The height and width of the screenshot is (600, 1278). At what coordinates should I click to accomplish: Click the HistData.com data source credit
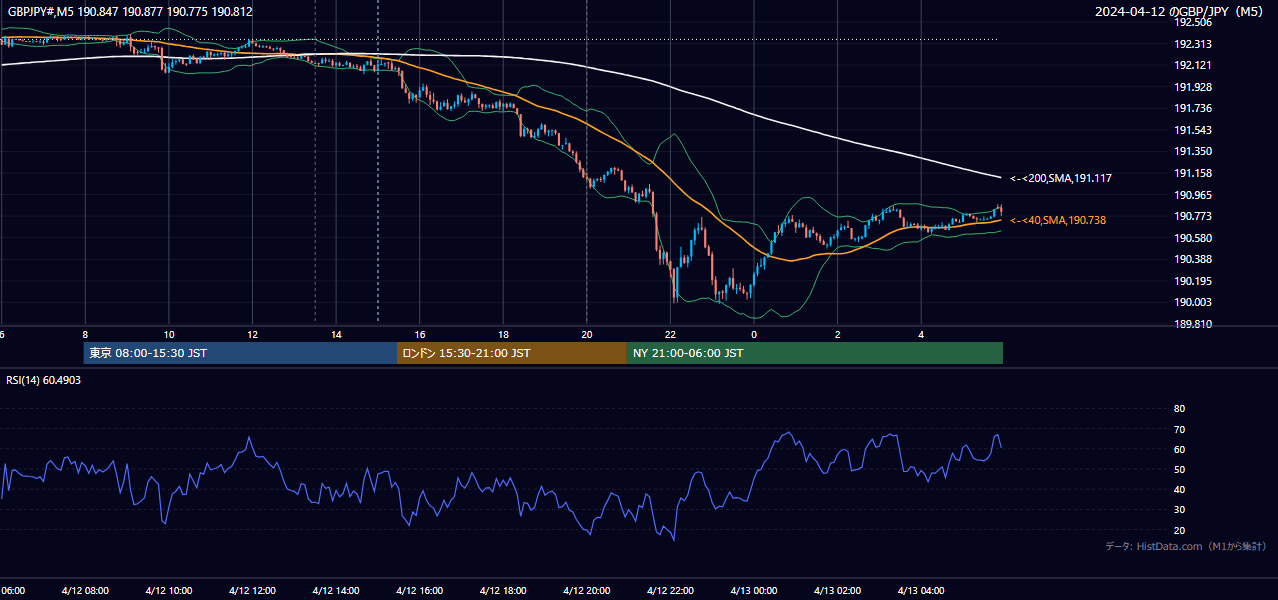point(1185,546)
